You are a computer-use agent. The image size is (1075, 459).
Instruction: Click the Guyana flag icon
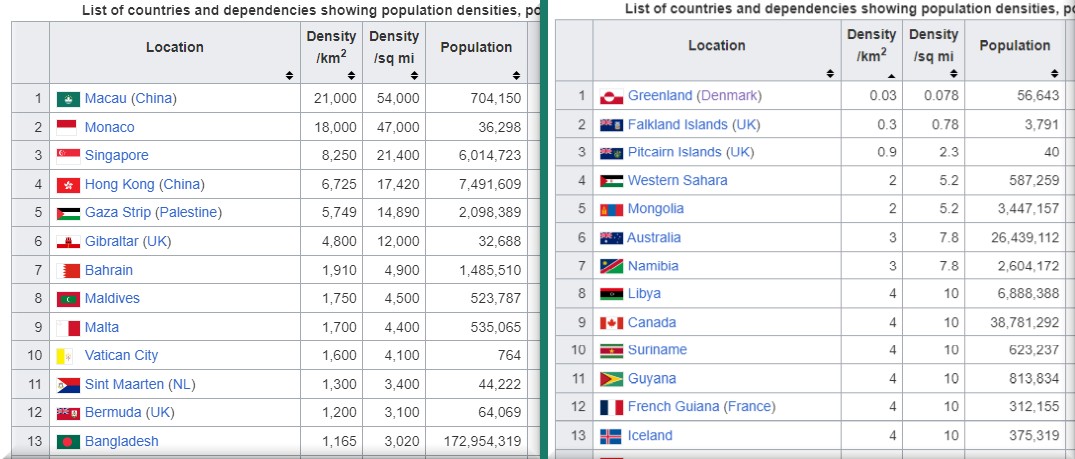coord(611,379)
